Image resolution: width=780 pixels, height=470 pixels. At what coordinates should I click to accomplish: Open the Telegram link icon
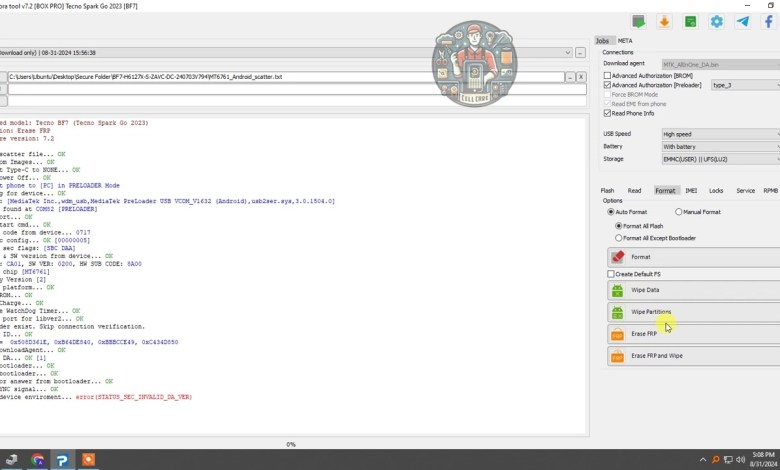coord(743,21)
